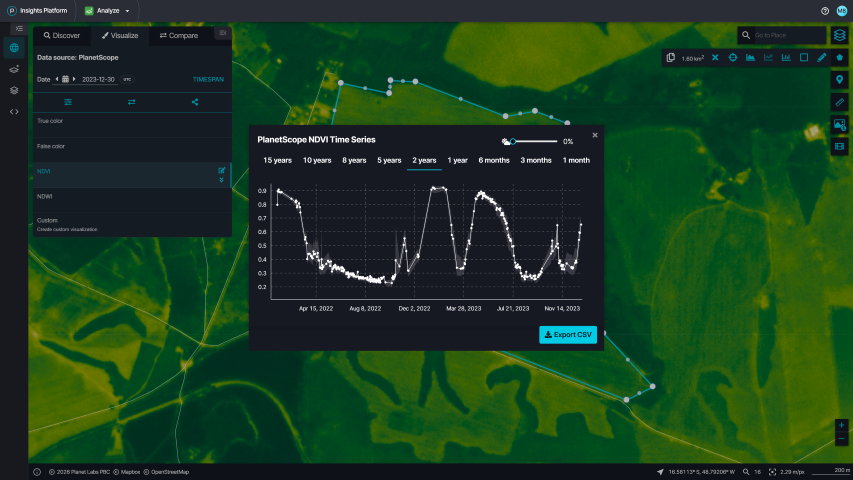
Task: Open the globe map view in left sidebar
Action: click(x=14, y=48)
